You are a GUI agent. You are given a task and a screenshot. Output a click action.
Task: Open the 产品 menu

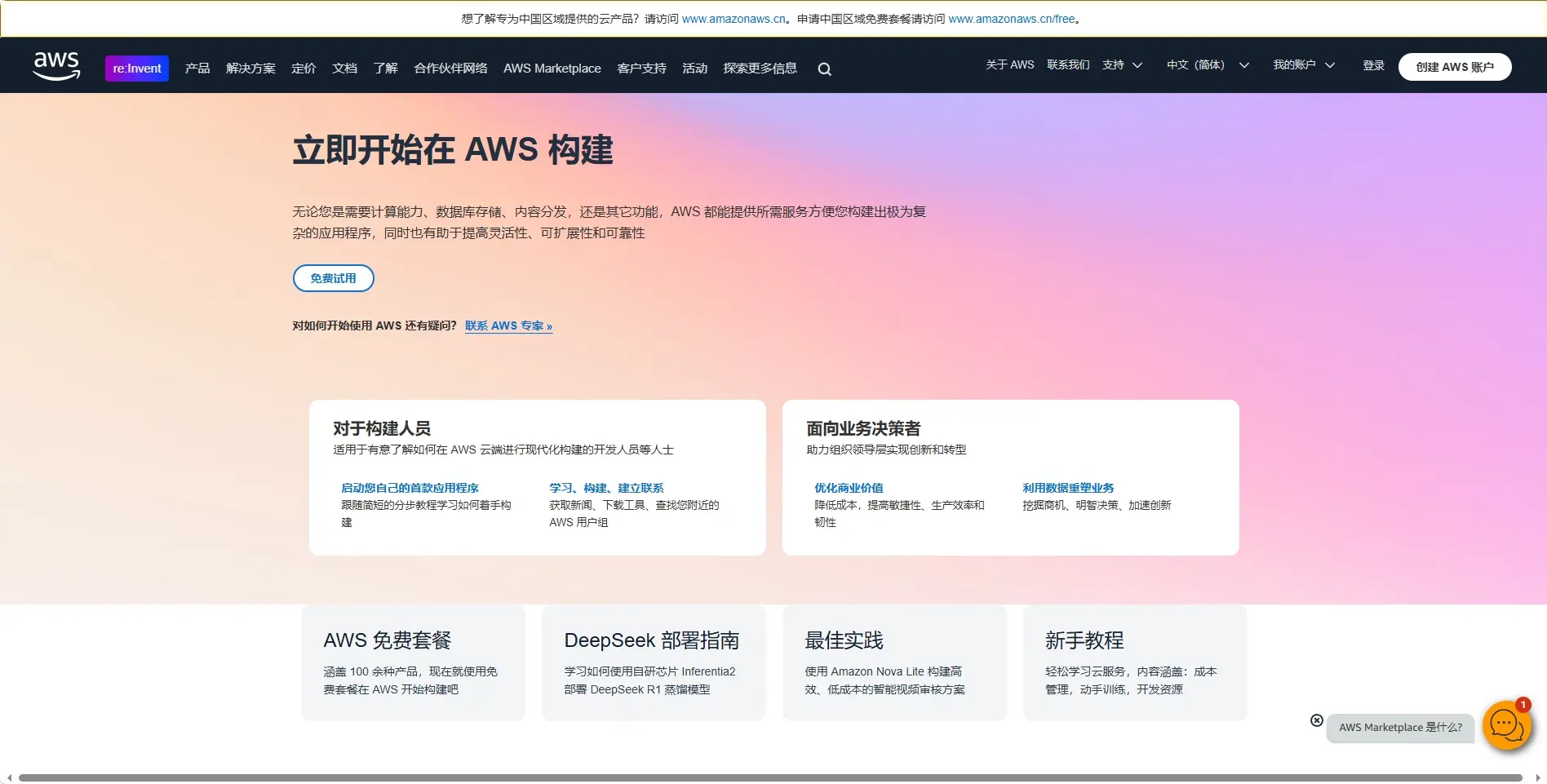pos(197,69)
